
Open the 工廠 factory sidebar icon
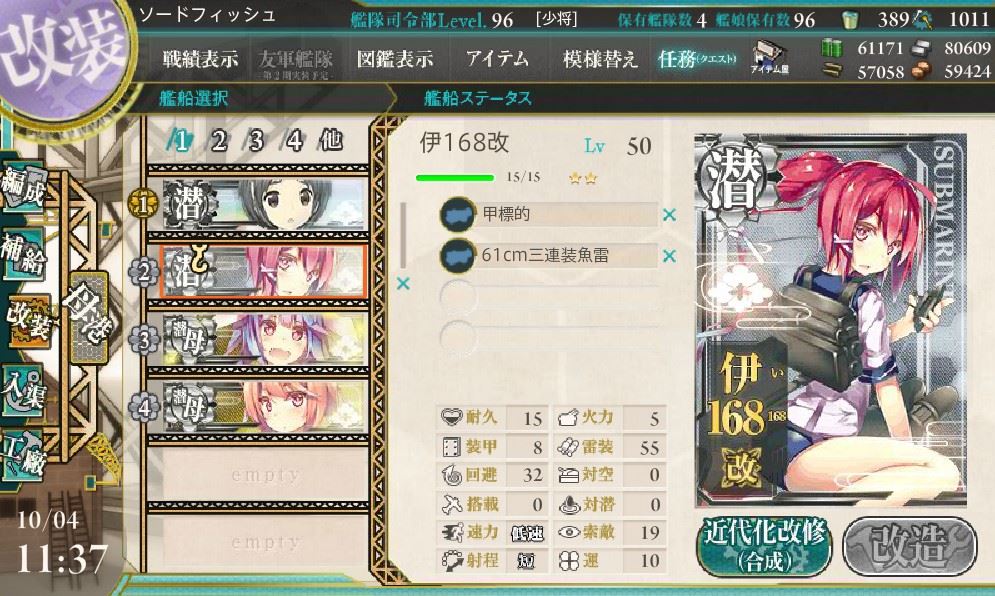(23, 456)
